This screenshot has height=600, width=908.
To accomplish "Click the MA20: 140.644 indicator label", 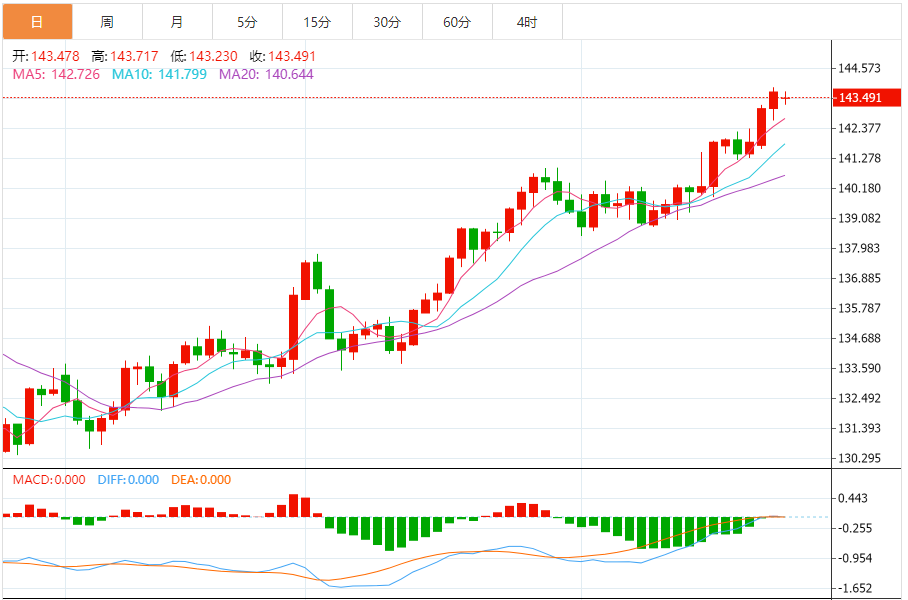I will click(266, 74).
